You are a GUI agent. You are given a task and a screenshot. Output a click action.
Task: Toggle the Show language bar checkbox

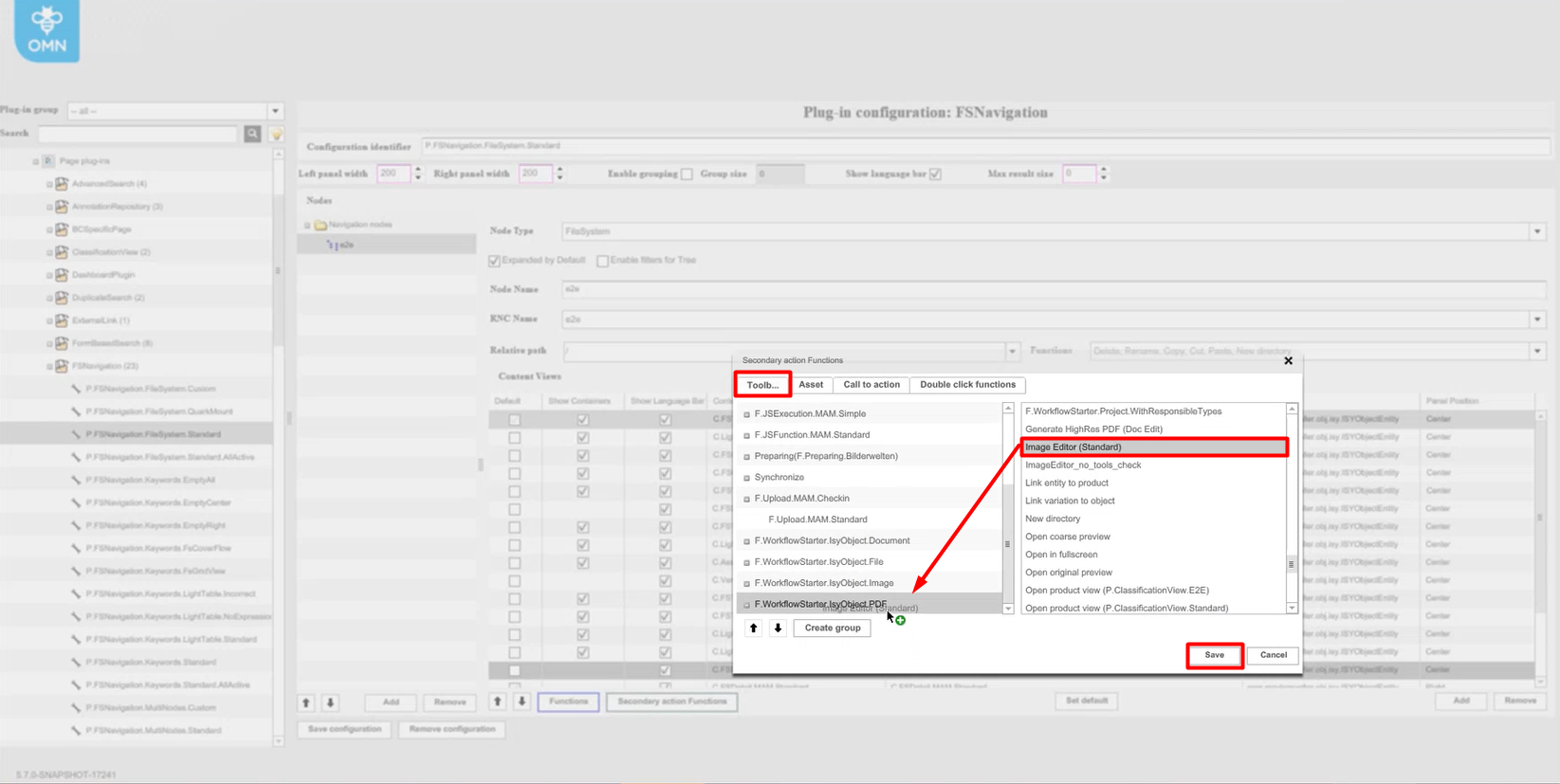click(x=935, y=174)
